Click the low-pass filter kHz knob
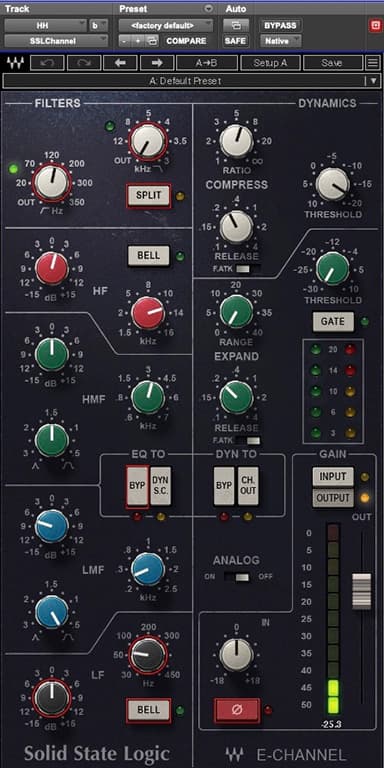The width and height of the screenshot is (384, 768). click(147, 142)
